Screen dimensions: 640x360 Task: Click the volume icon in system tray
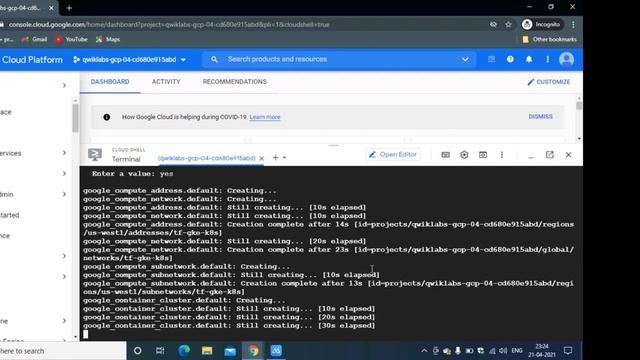pos(503,351)
